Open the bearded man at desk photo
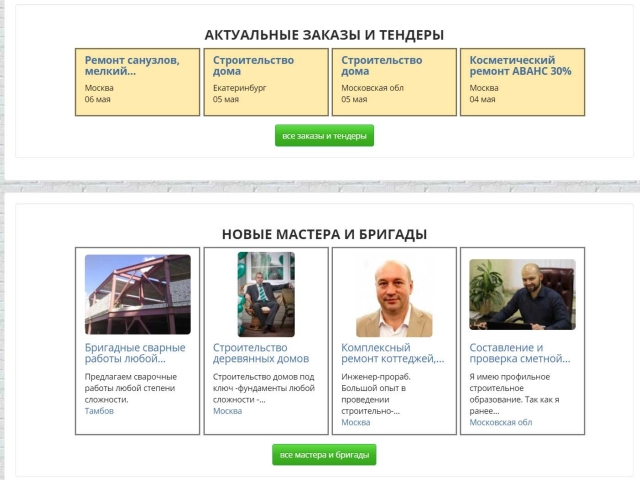The width and height of the screenshot is (640, 480). point(522,294)
